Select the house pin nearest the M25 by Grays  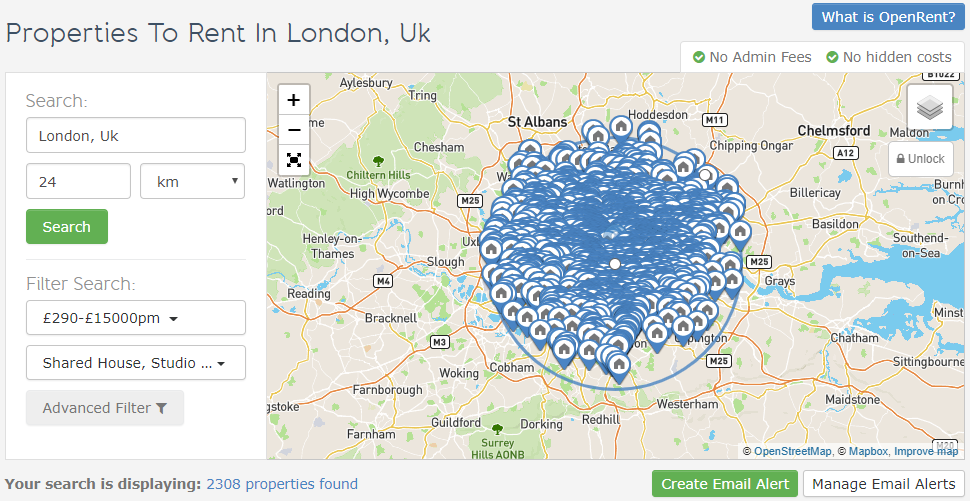click(x=731, y=266)
